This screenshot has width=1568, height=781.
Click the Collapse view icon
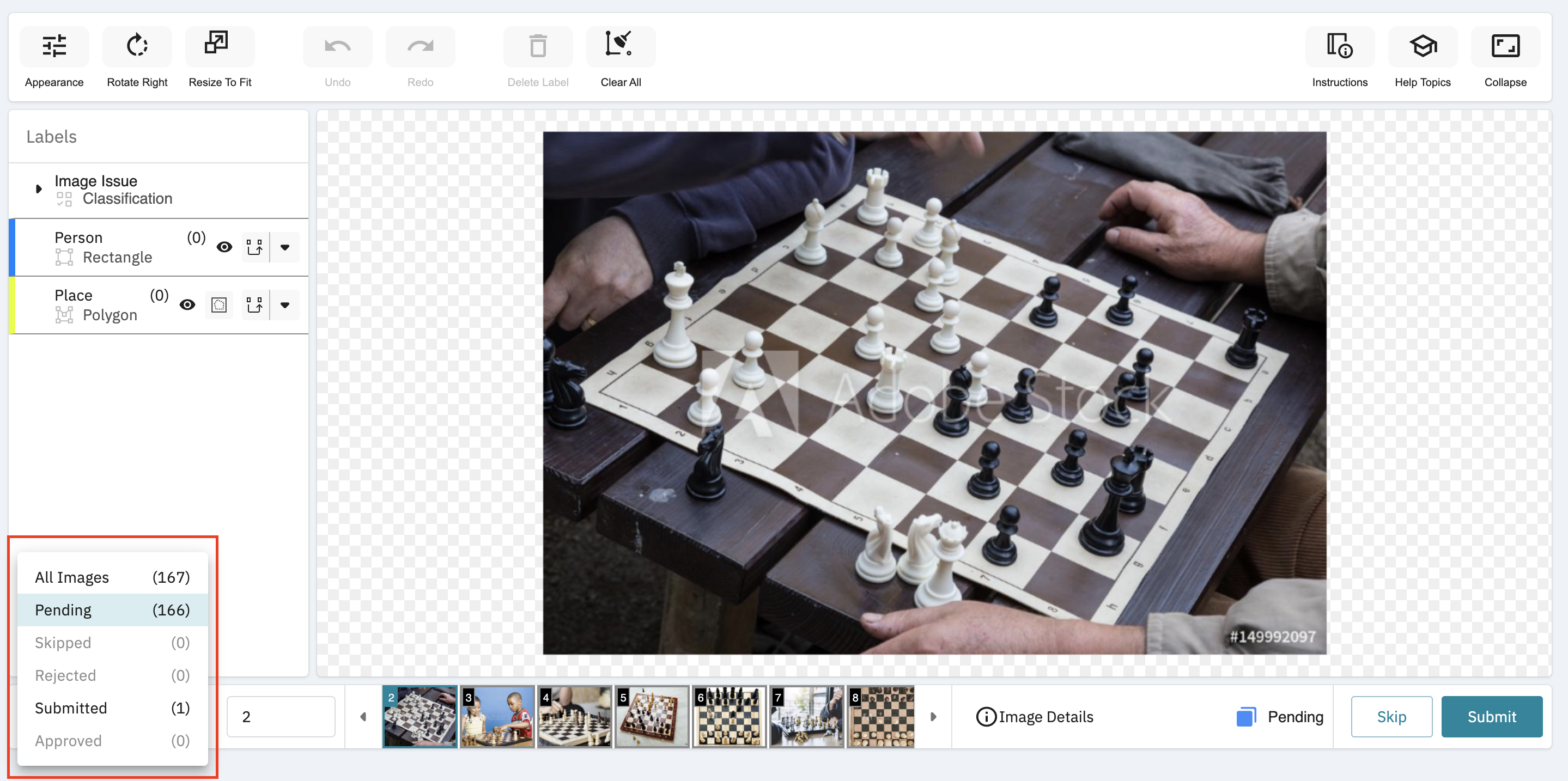tap(1505, 47)
